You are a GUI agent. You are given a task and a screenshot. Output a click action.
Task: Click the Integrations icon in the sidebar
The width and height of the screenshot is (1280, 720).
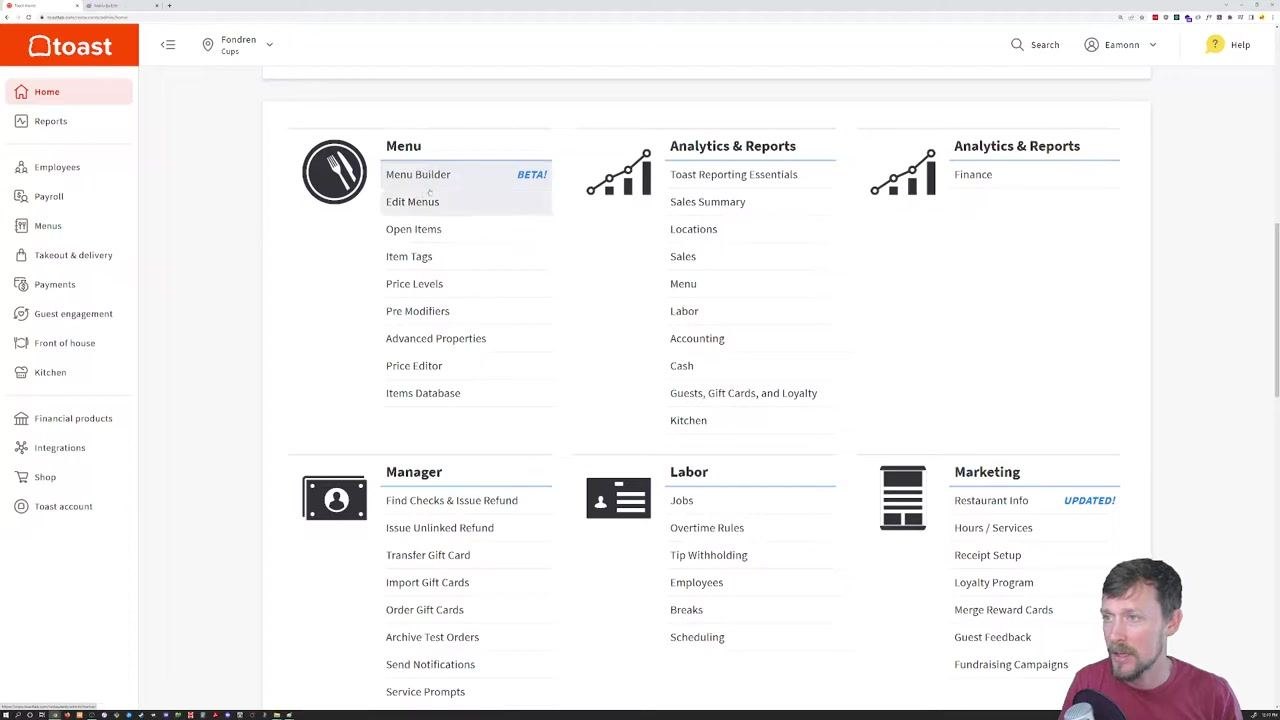point(21,448)
